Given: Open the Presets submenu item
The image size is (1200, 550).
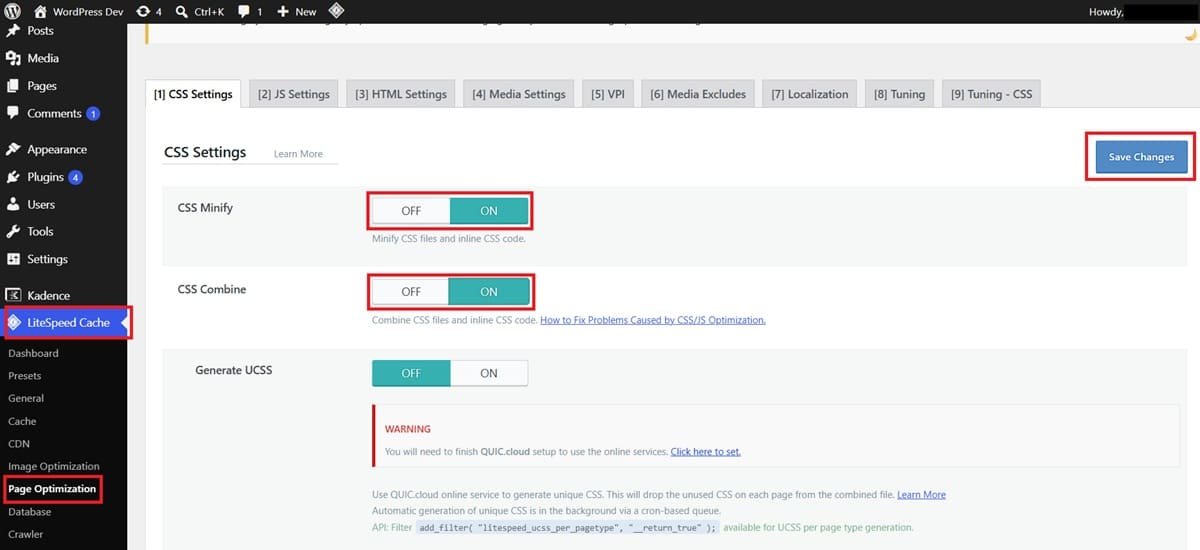Looking at the screenshot, I should (25, 375).
